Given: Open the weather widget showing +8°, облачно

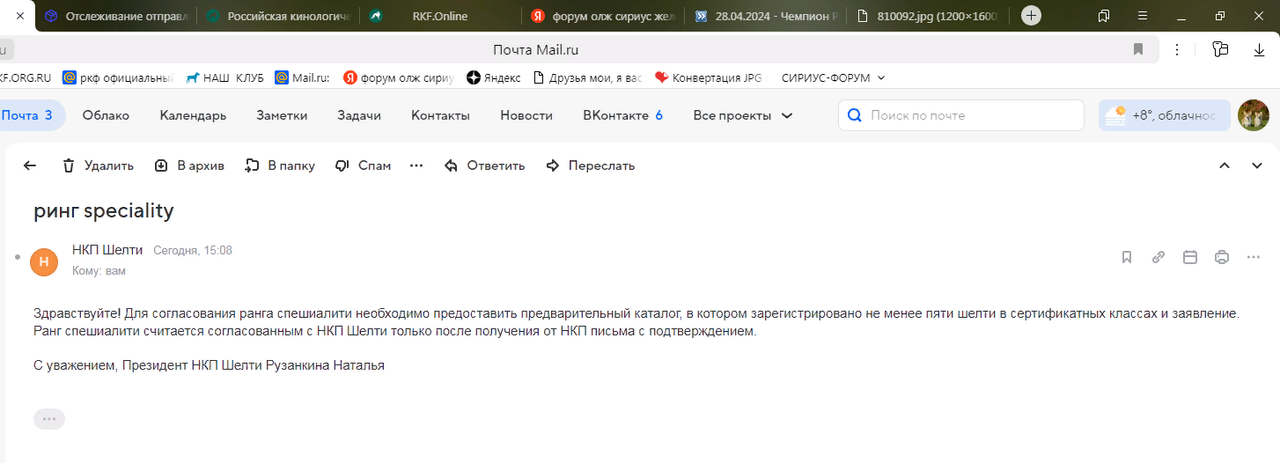Looking at the screenshot, I should 1164,115.
